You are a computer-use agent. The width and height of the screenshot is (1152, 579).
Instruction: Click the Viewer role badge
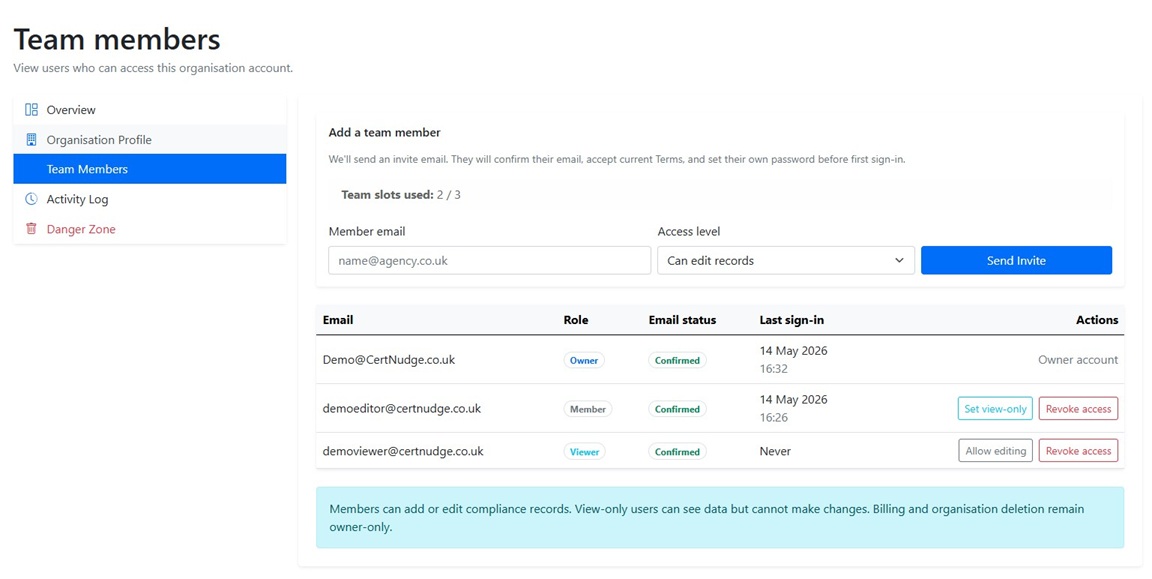tap(584, 452)
